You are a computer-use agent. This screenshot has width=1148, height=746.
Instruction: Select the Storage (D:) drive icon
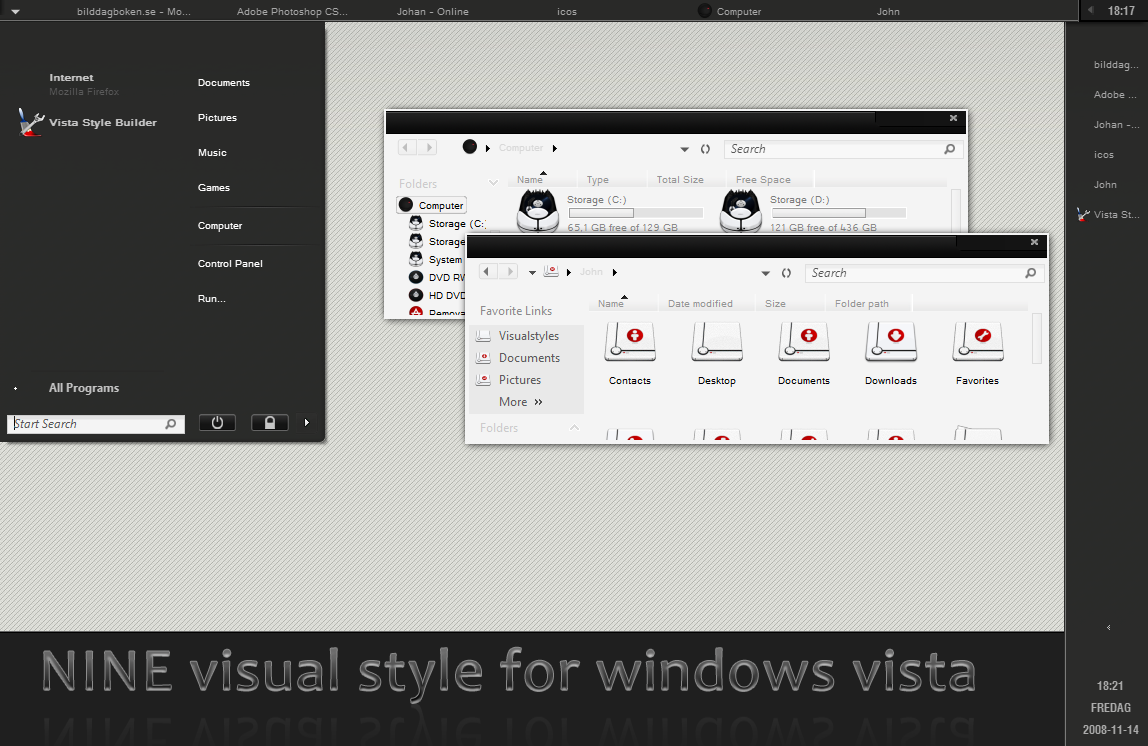(741, 210)
